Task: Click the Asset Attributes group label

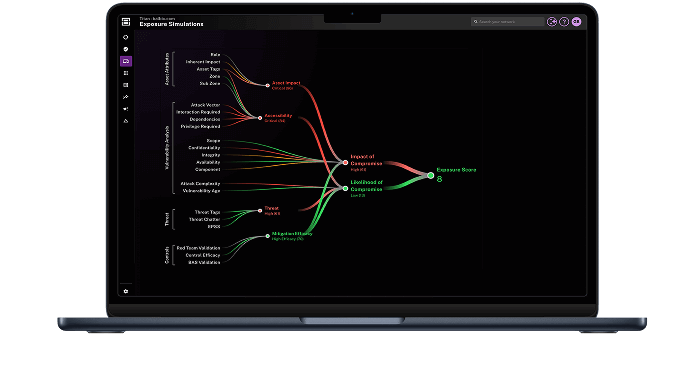Action: [167, 69]
